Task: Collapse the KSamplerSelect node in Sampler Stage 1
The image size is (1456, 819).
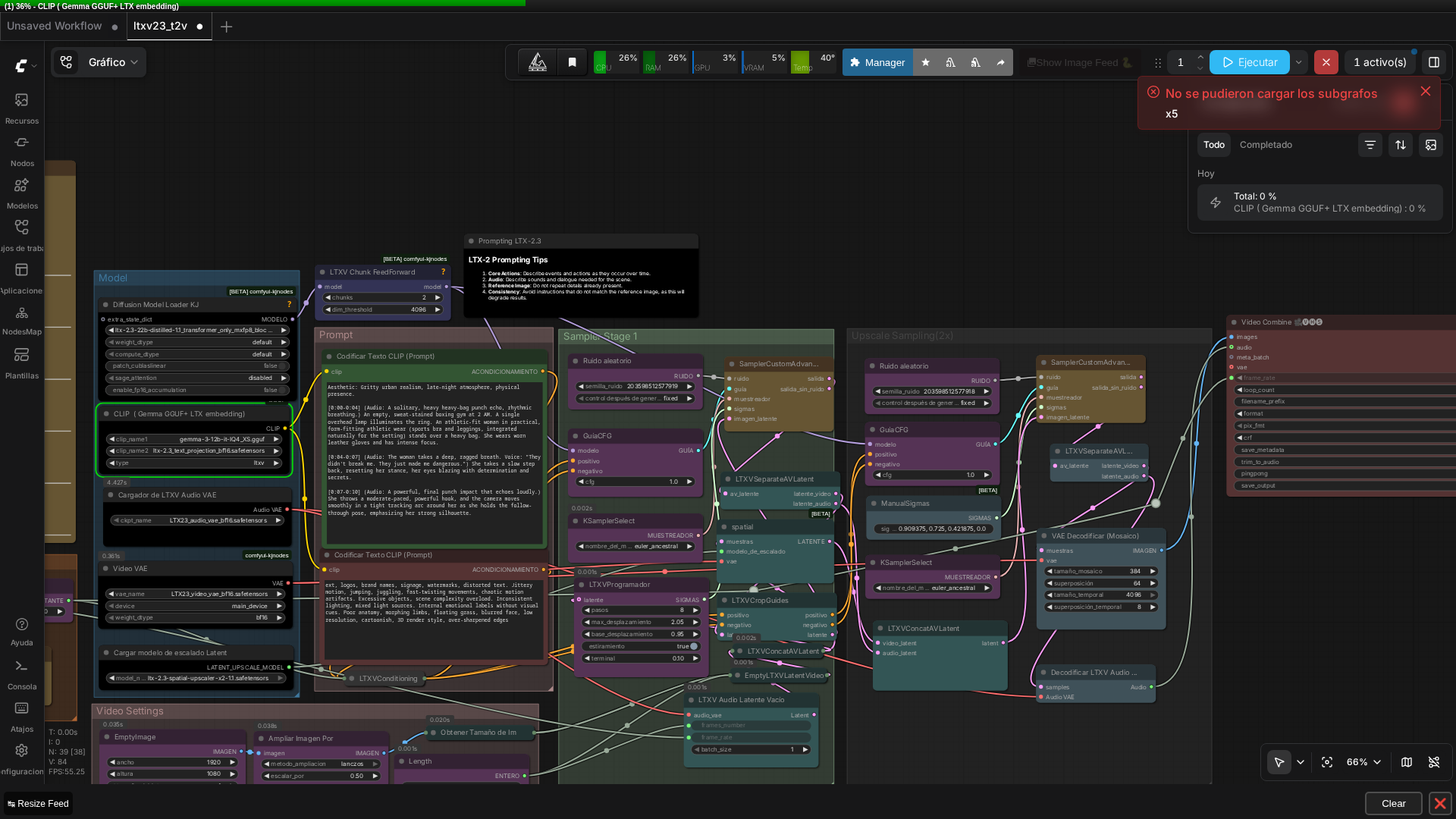Action: [x=576, y=521]
